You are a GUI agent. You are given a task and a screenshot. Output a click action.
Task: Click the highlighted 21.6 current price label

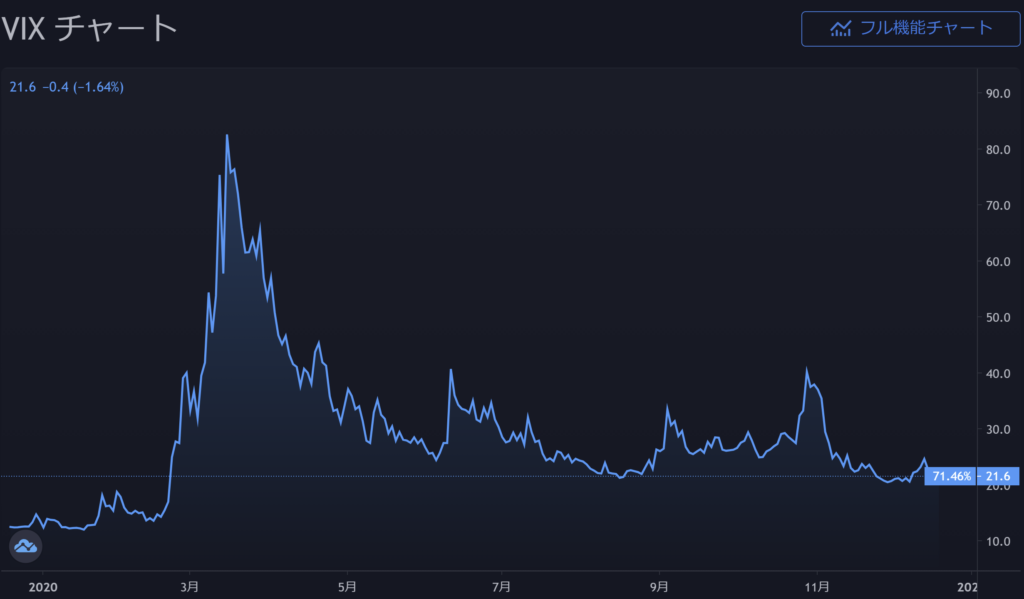[996, 476]
